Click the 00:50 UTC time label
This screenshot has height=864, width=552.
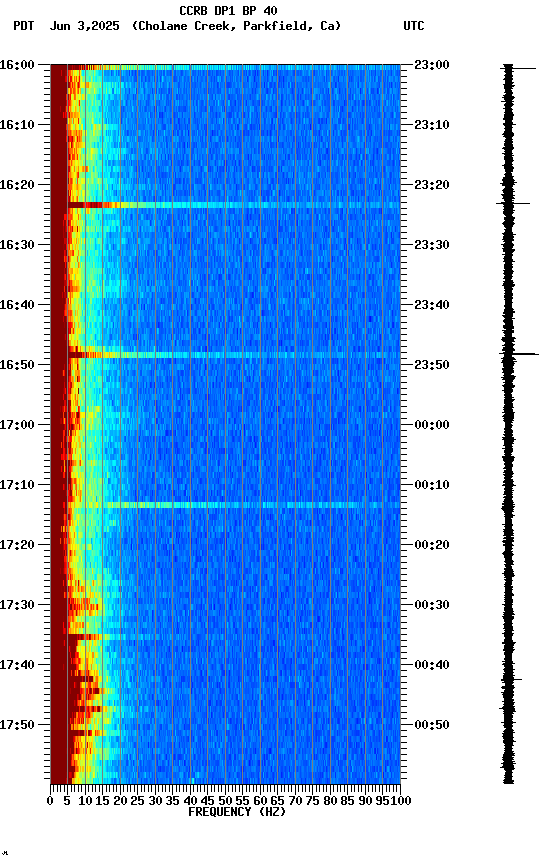(x=432, y=725)
